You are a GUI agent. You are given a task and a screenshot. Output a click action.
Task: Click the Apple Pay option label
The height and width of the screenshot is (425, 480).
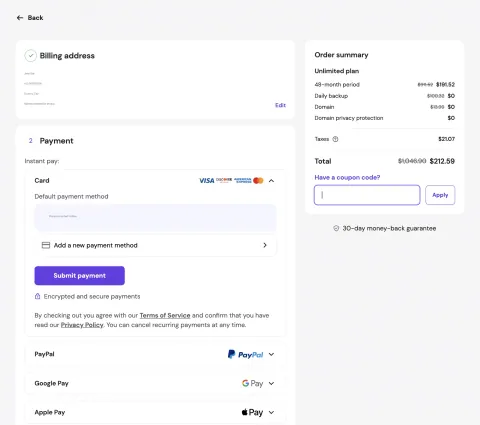(x=50, y=412)
